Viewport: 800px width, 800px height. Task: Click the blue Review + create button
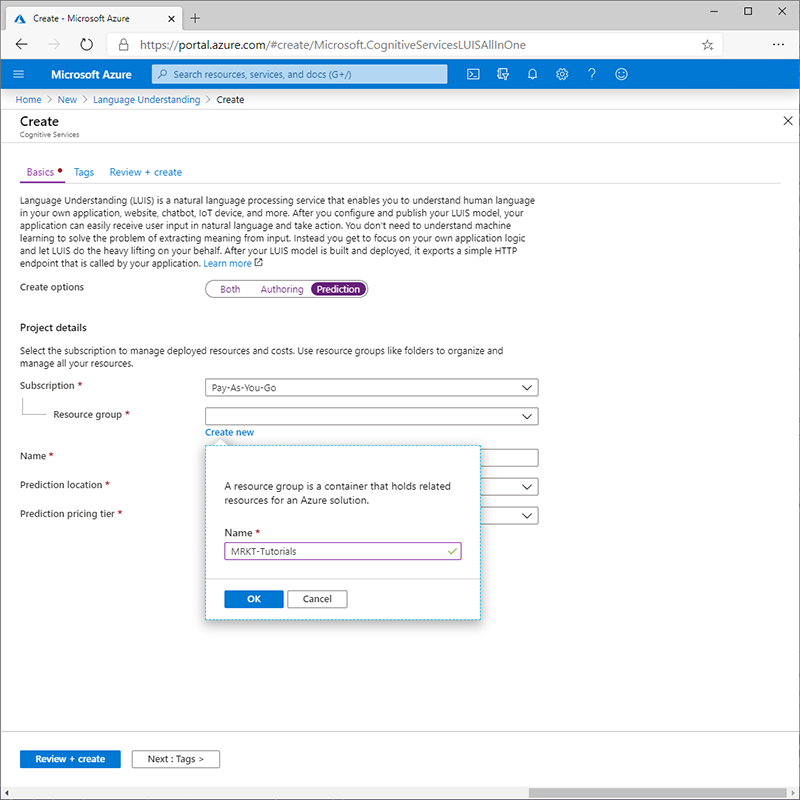[x=70, y=759]
